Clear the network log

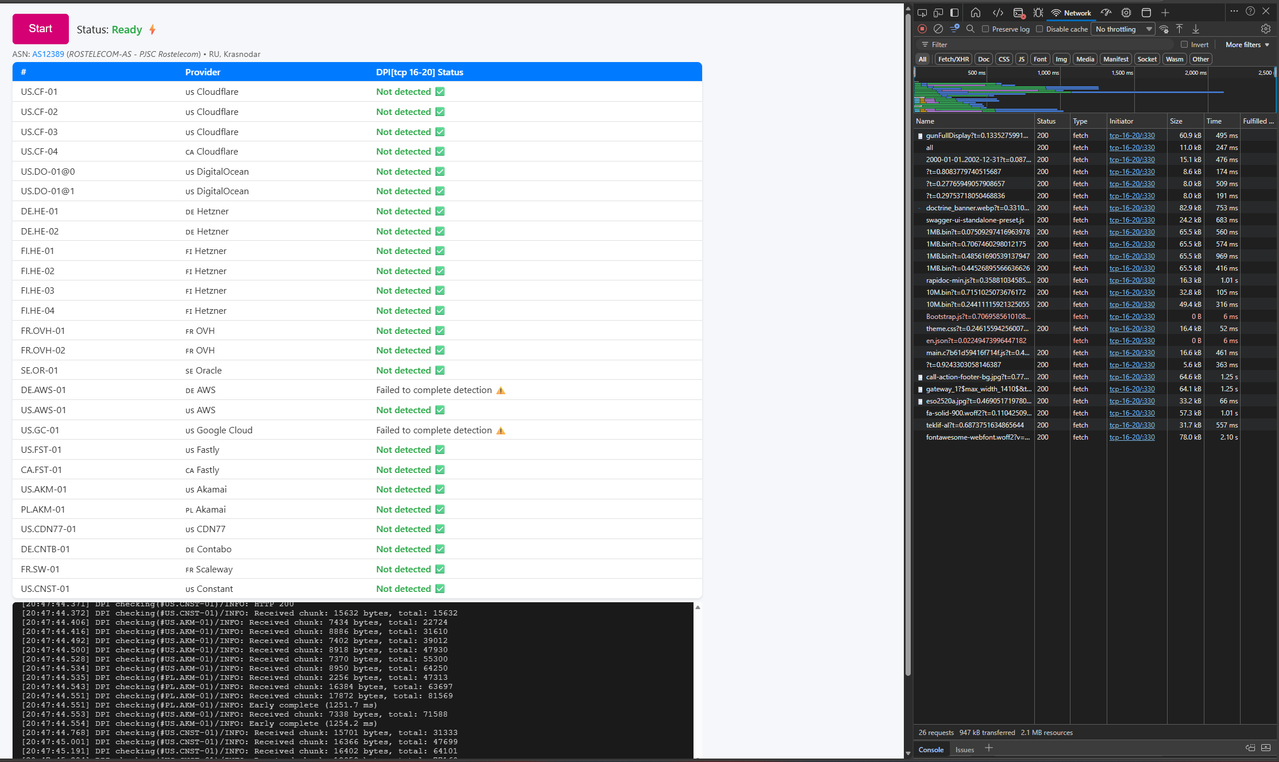938,29
